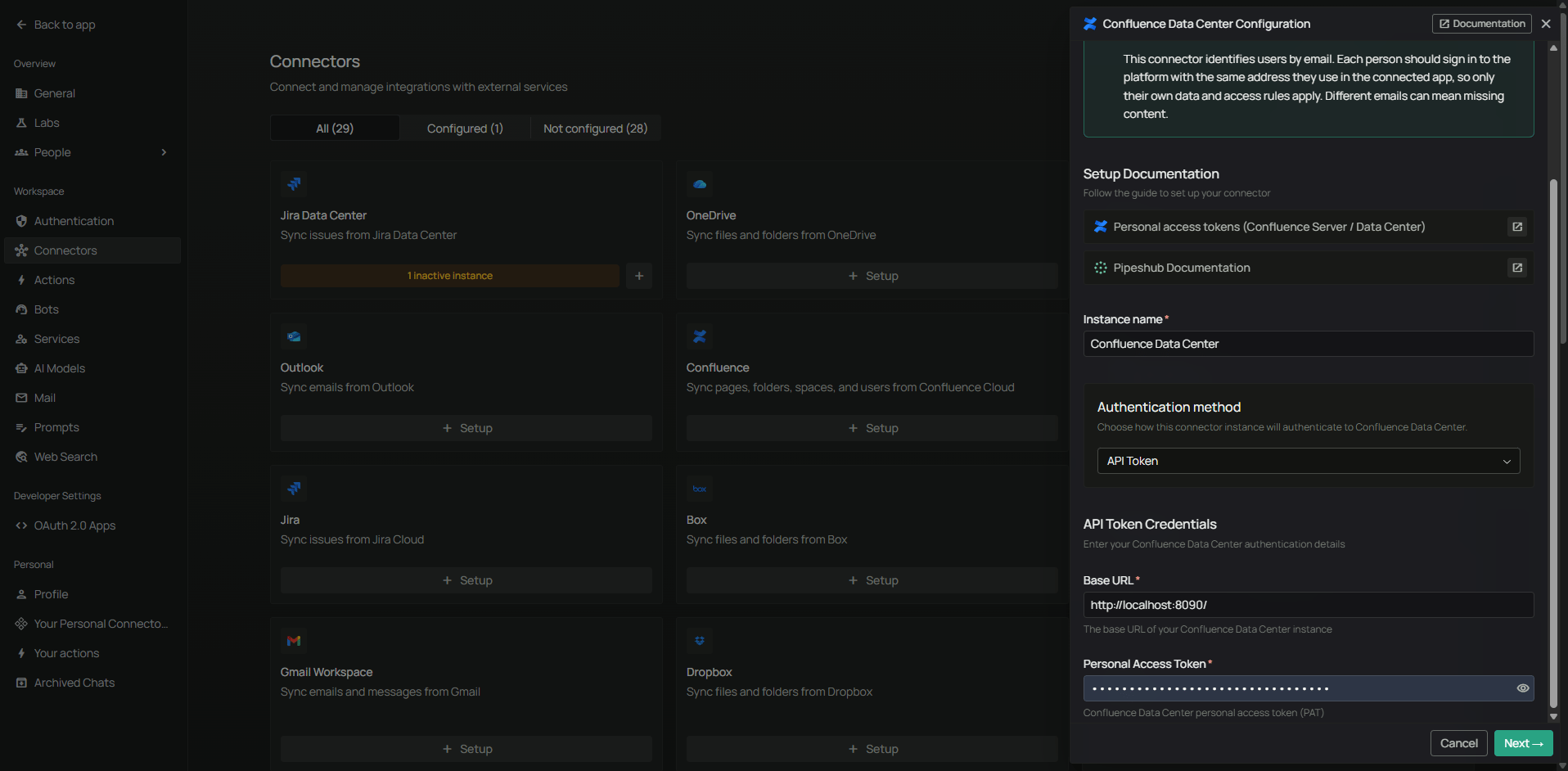Viewport: 1568px width, 771px height.
Task: Click the panel scrollbar up arrow
Action: click(1553, 47)
